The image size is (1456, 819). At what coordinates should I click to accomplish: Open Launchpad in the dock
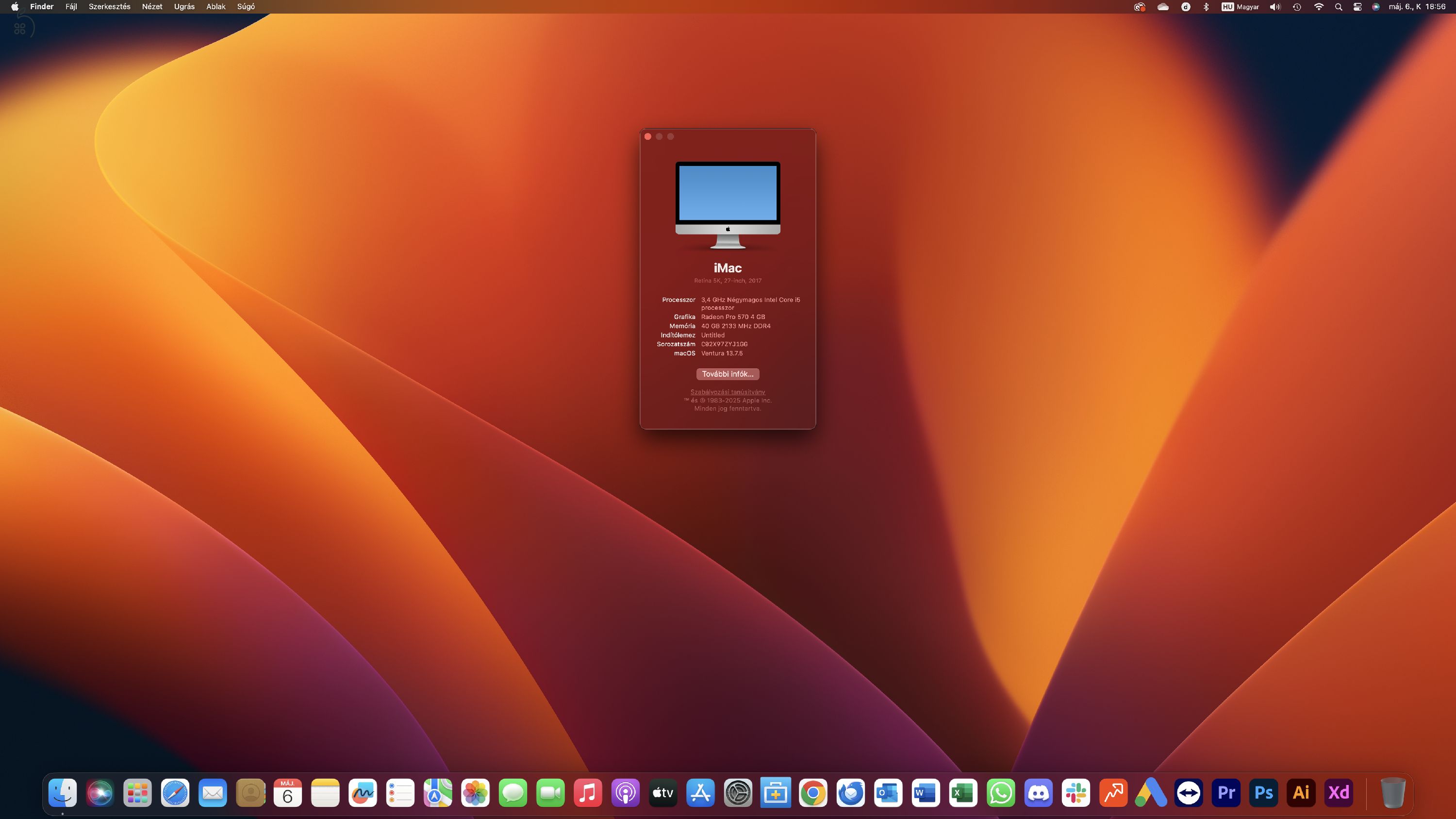point(137,792)
